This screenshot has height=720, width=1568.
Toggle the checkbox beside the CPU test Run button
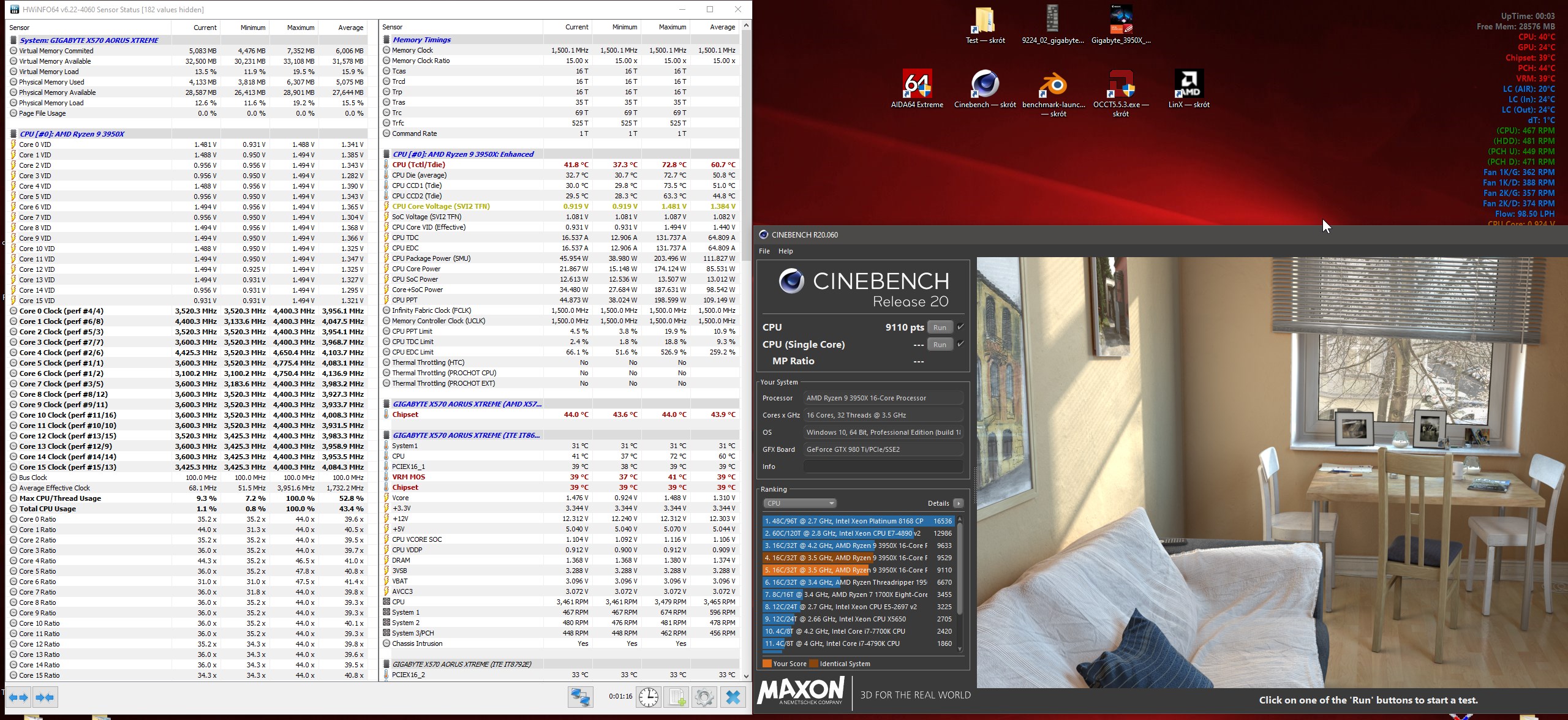[x=960, y=327]
